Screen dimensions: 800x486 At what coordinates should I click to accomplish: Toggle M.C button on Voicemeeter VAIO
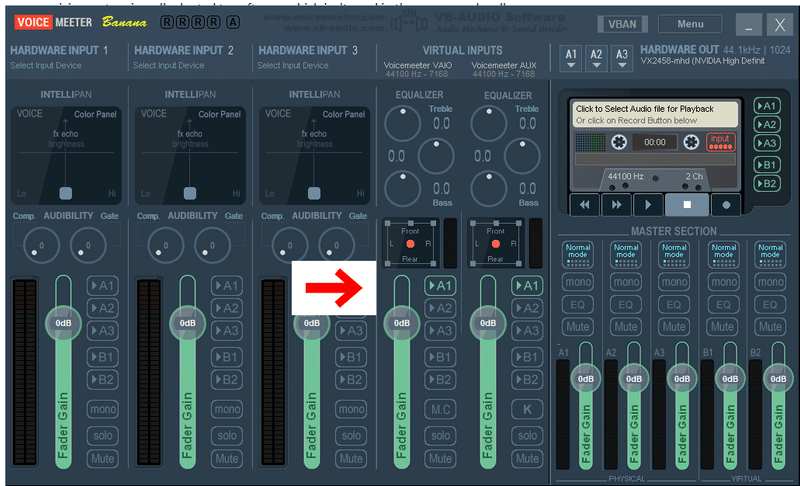[440, 409]
